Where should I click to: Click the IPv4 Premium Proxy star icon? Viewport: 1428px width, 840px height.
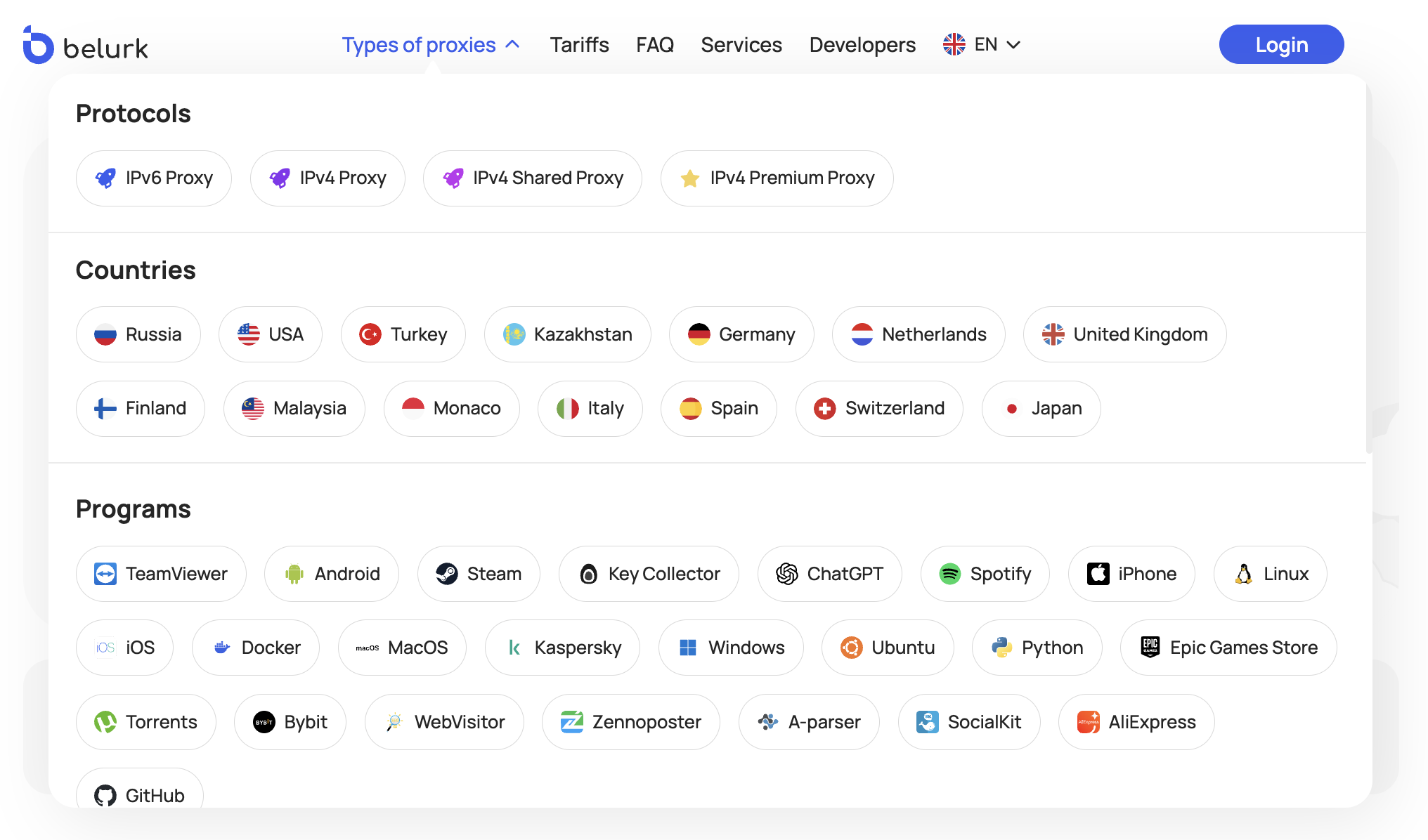tap(690, 178)
